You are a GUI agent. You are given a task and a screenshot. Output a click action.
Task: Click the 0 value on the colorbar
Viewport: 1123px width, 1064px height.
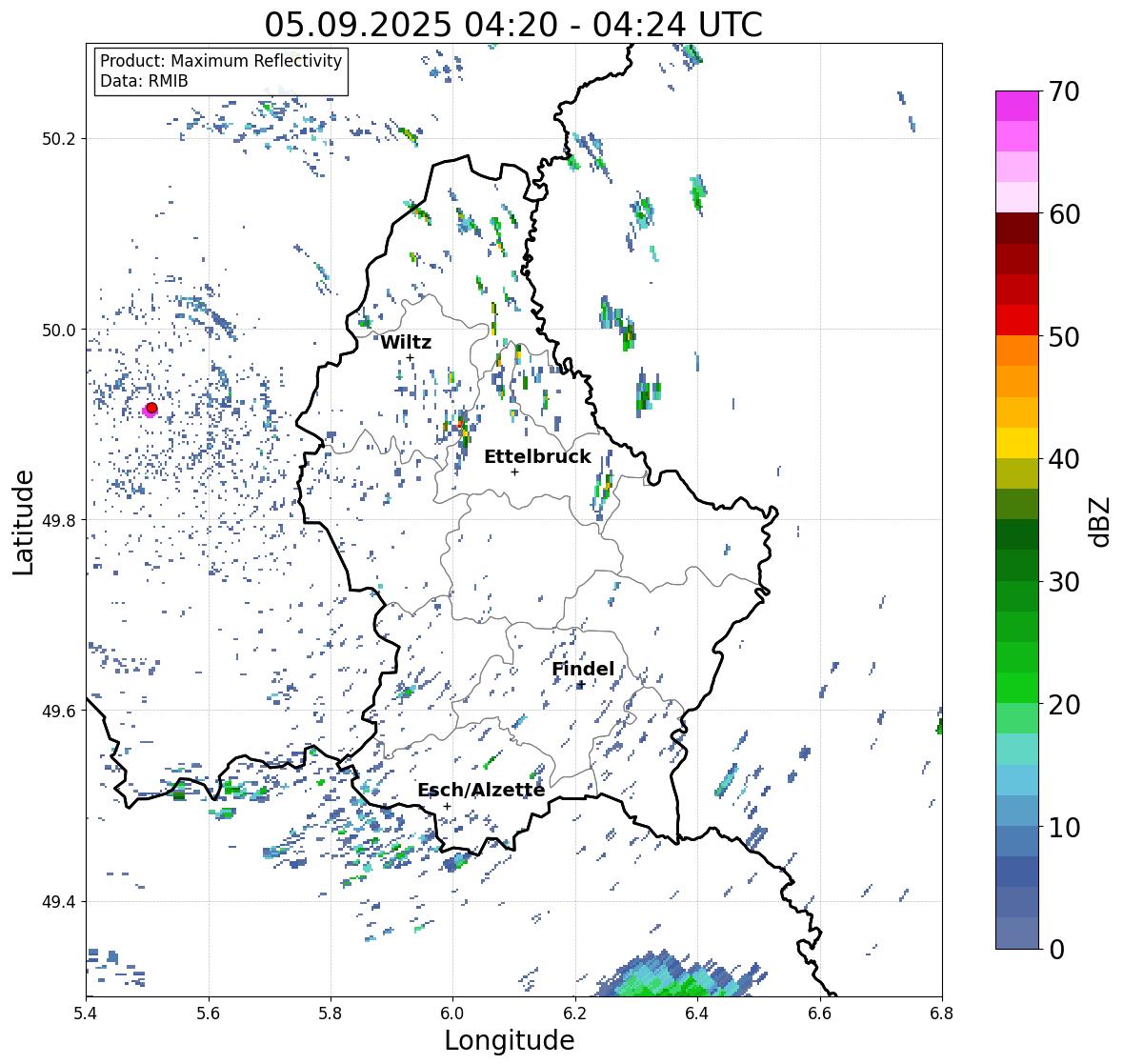[x=1056, y=950]
